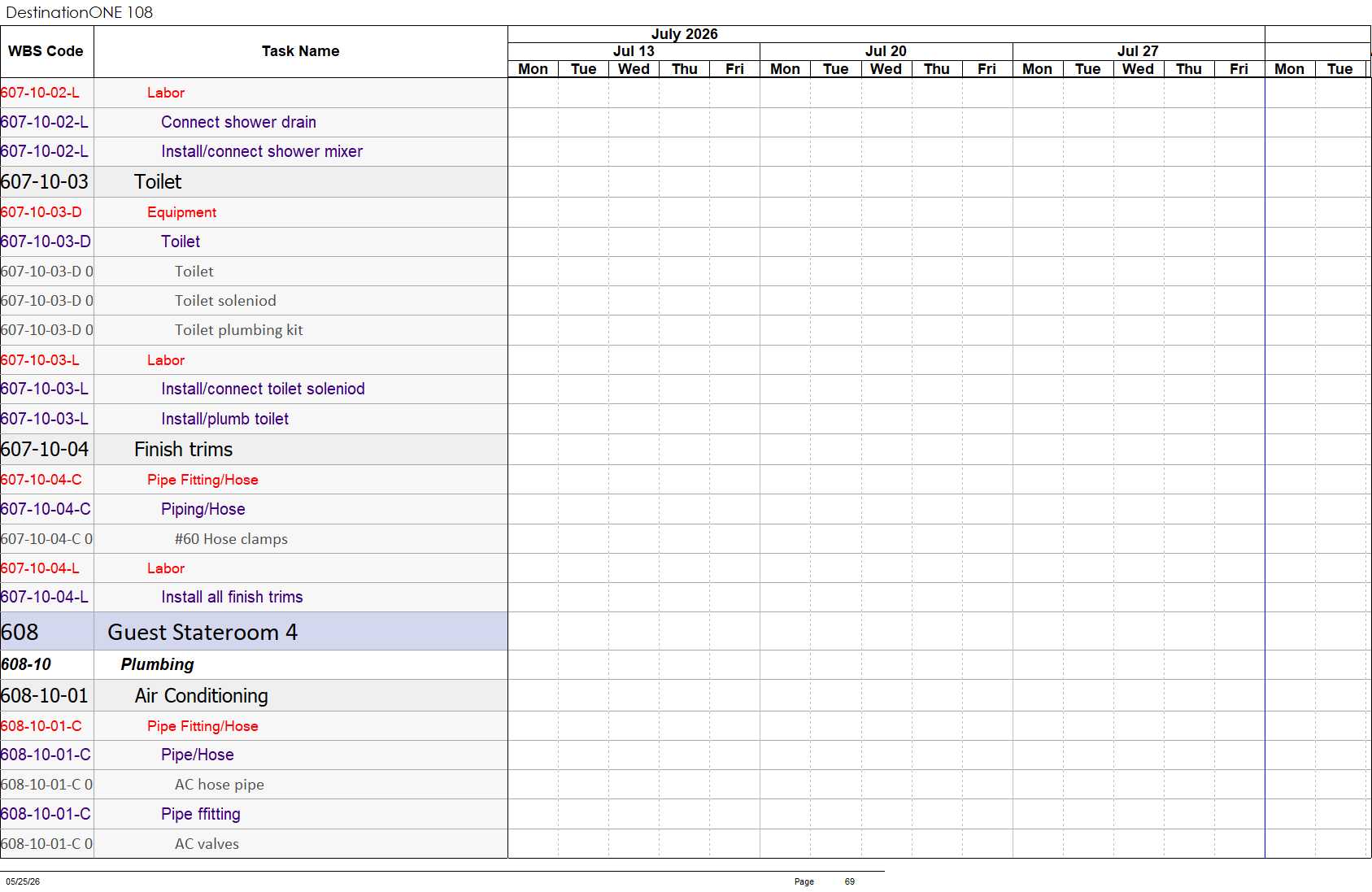1372x892 pixels.
Task: Click the '05/25/26' footer date
Action: click(23, 881)
